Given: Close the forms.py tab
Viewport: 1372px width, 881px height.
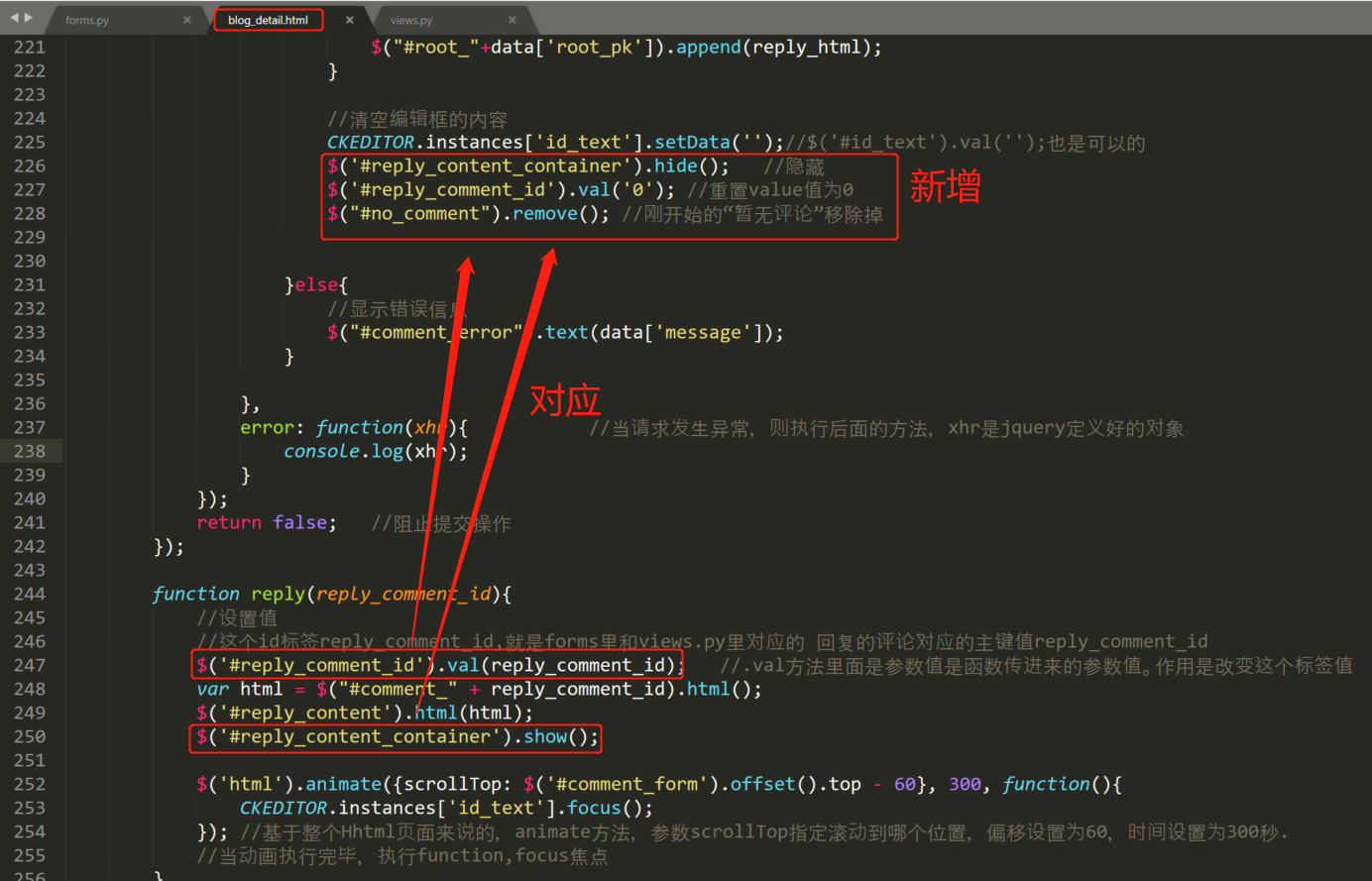Looking at the screenshot, I should pos(186,19).
